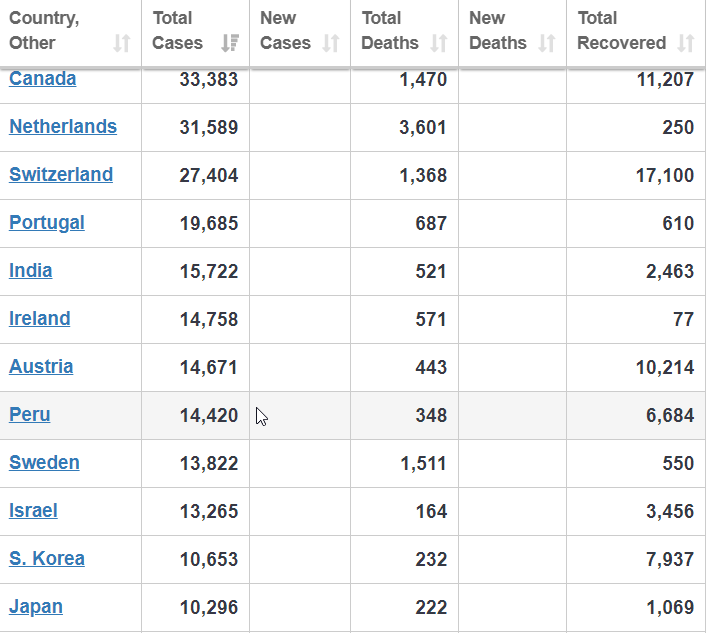Open the Austria link
This screenshot has width=706, height=633.
point(41,367)
